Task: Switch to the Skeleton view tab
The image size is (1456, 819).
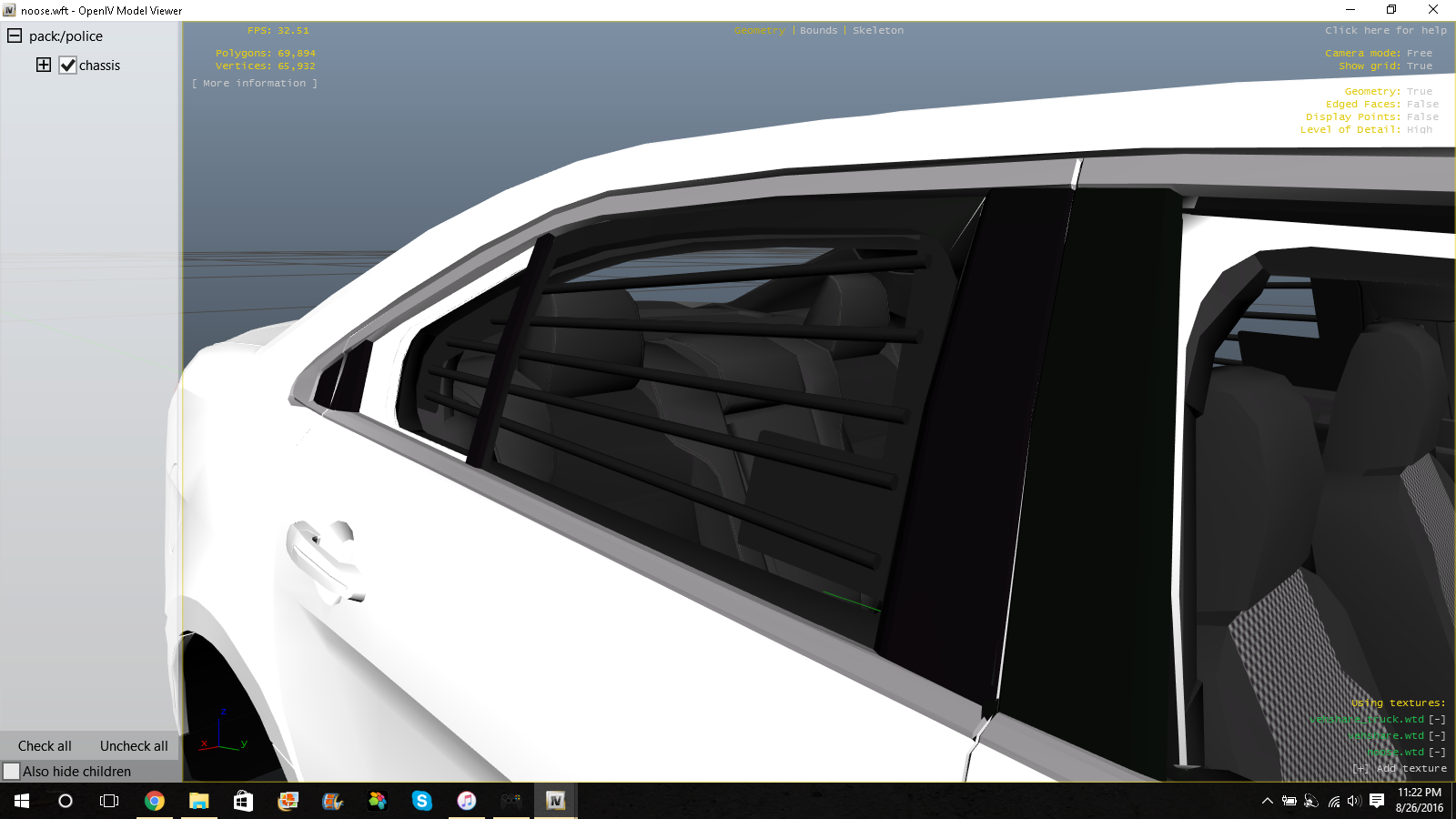Action: (x=878, y=31)
